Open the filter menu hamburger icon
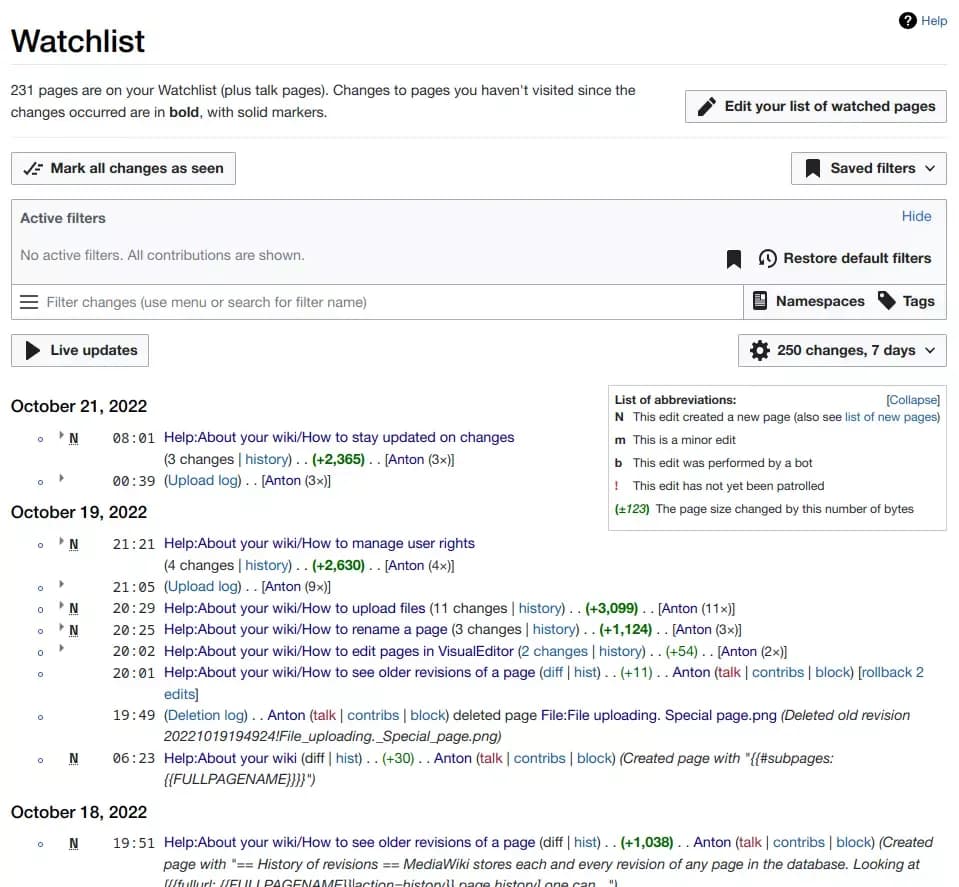The height and width of the screenshot is (887, 959). coord(30,300)
